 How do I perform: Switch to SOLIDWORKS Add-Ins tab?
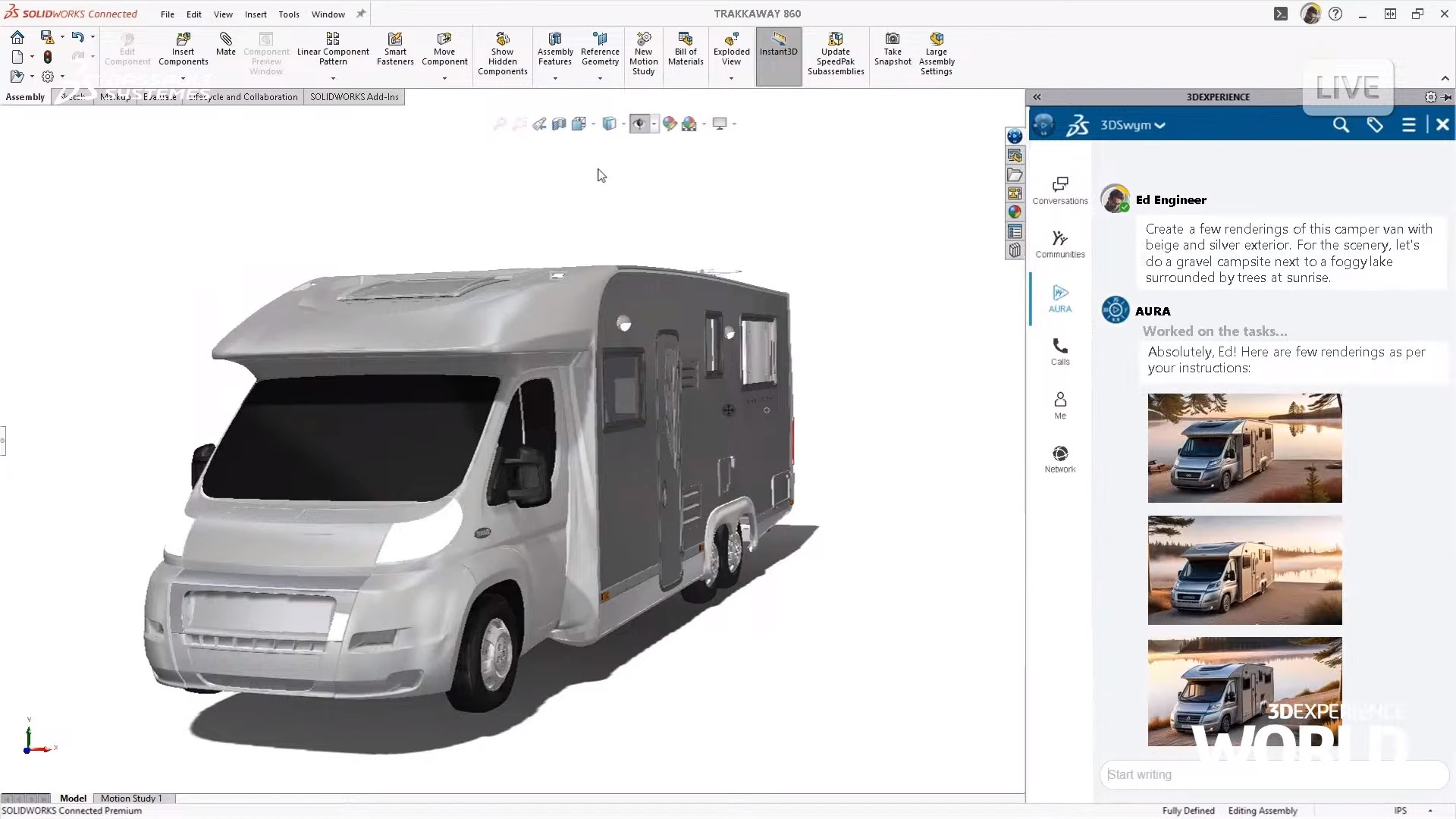(x=354, y=97)
